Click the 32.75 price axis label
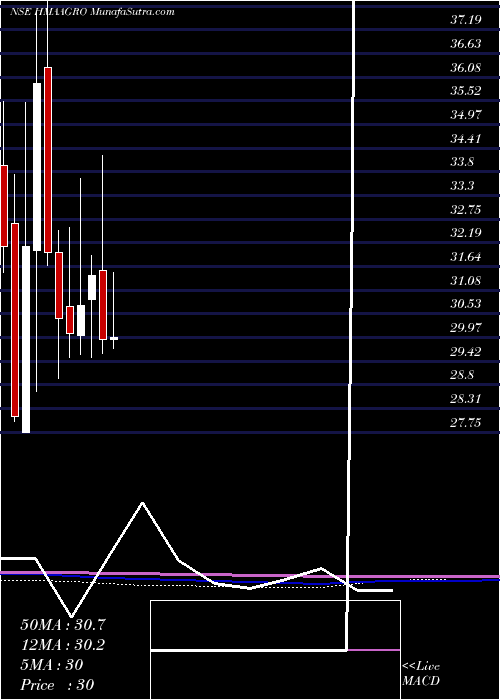This screenshot has height=700, width=500. 466,209
